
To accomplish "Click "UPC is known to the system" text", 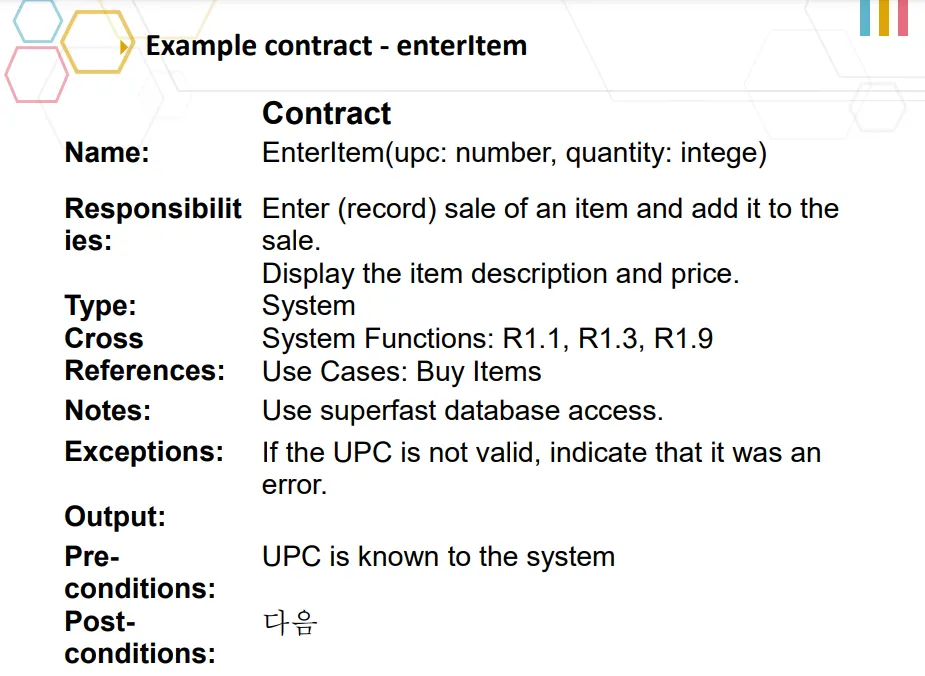I will tap(438, 557).
